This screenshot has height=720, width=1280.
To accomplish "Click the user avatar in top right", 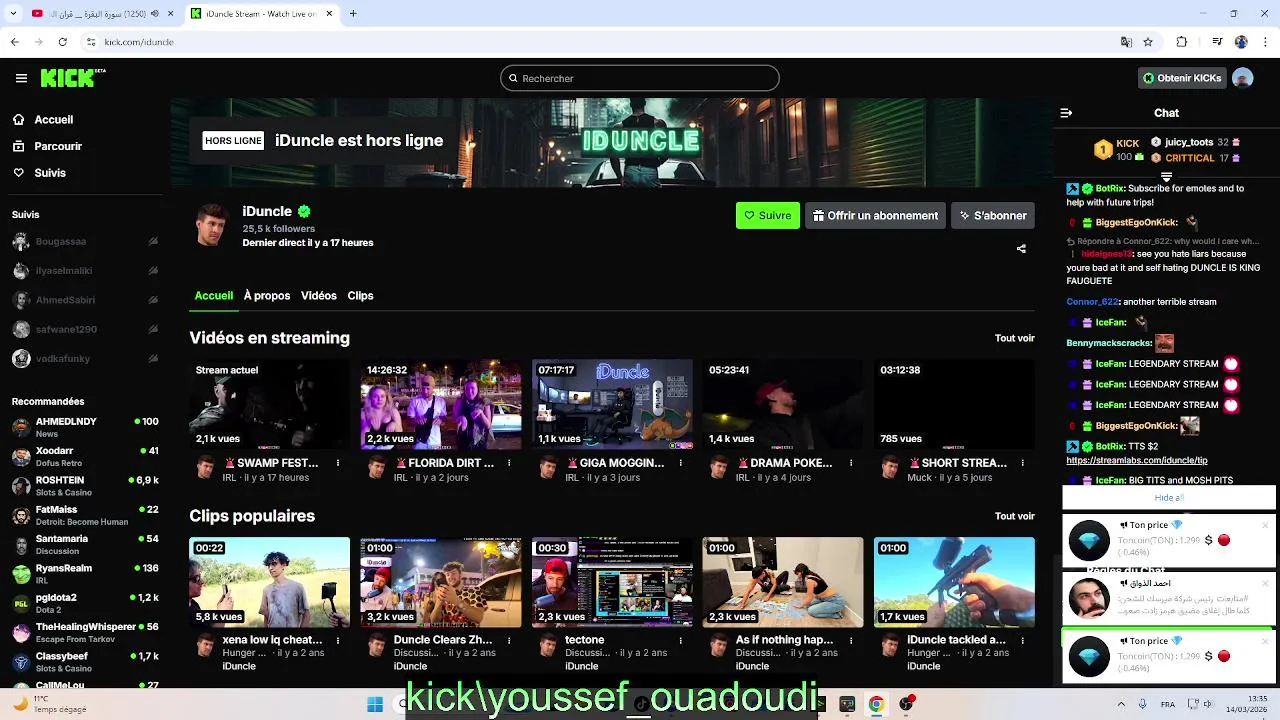I will 1242,78.
